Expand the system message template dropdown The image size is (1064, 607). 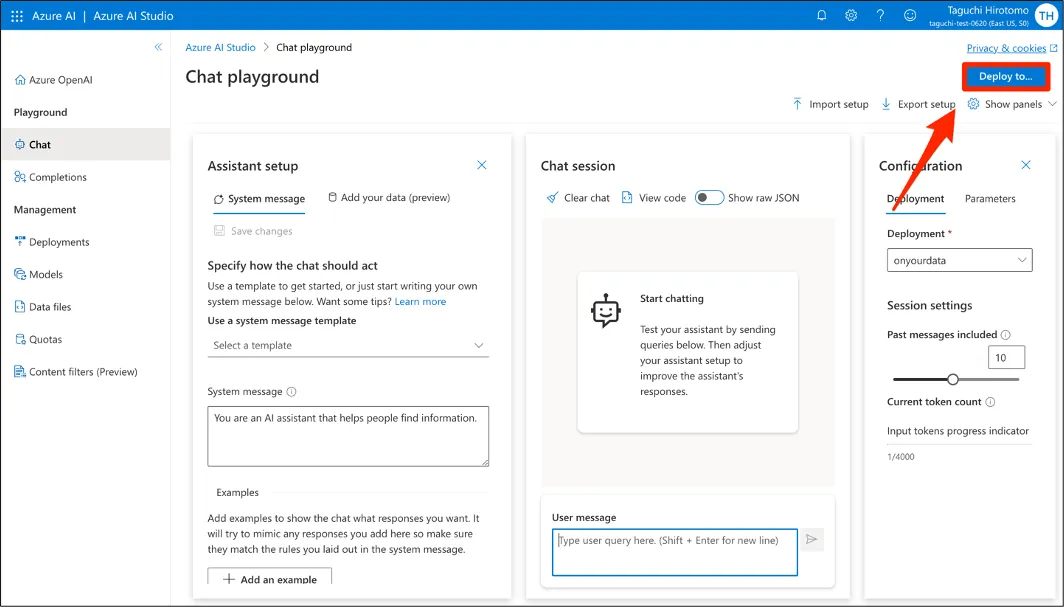click(x=348, y=345)
